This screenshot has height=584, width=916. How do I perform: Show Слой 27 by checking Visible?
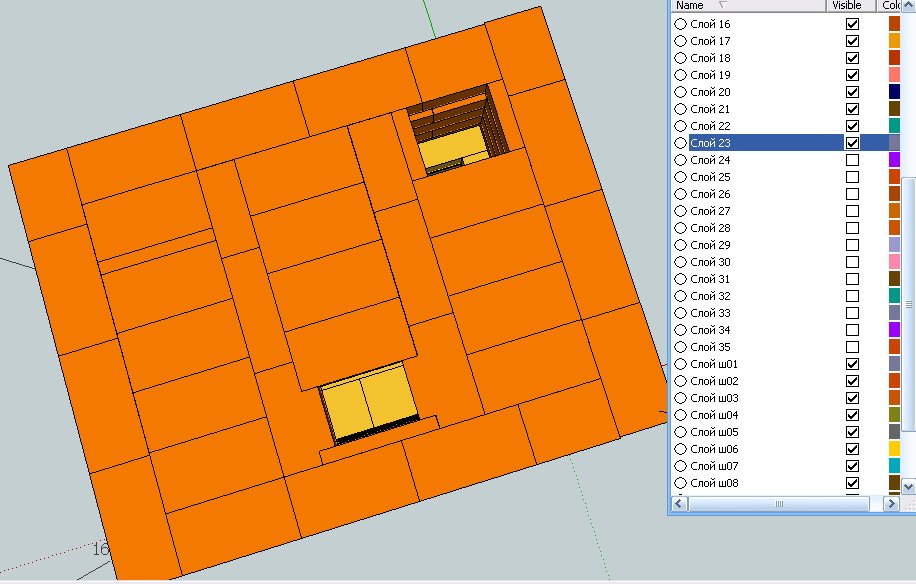click(x=853, y=211)
